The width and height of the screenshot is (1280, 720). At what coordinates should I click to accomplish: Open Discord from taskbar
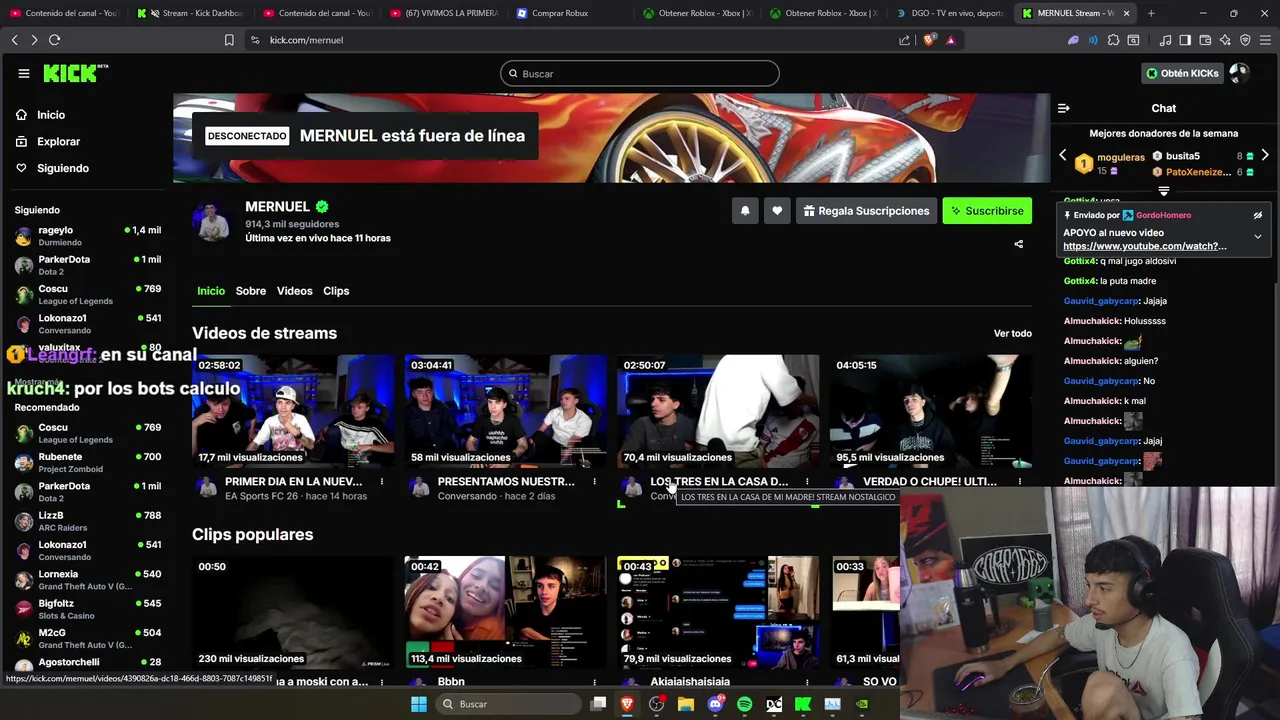point(715,704)
